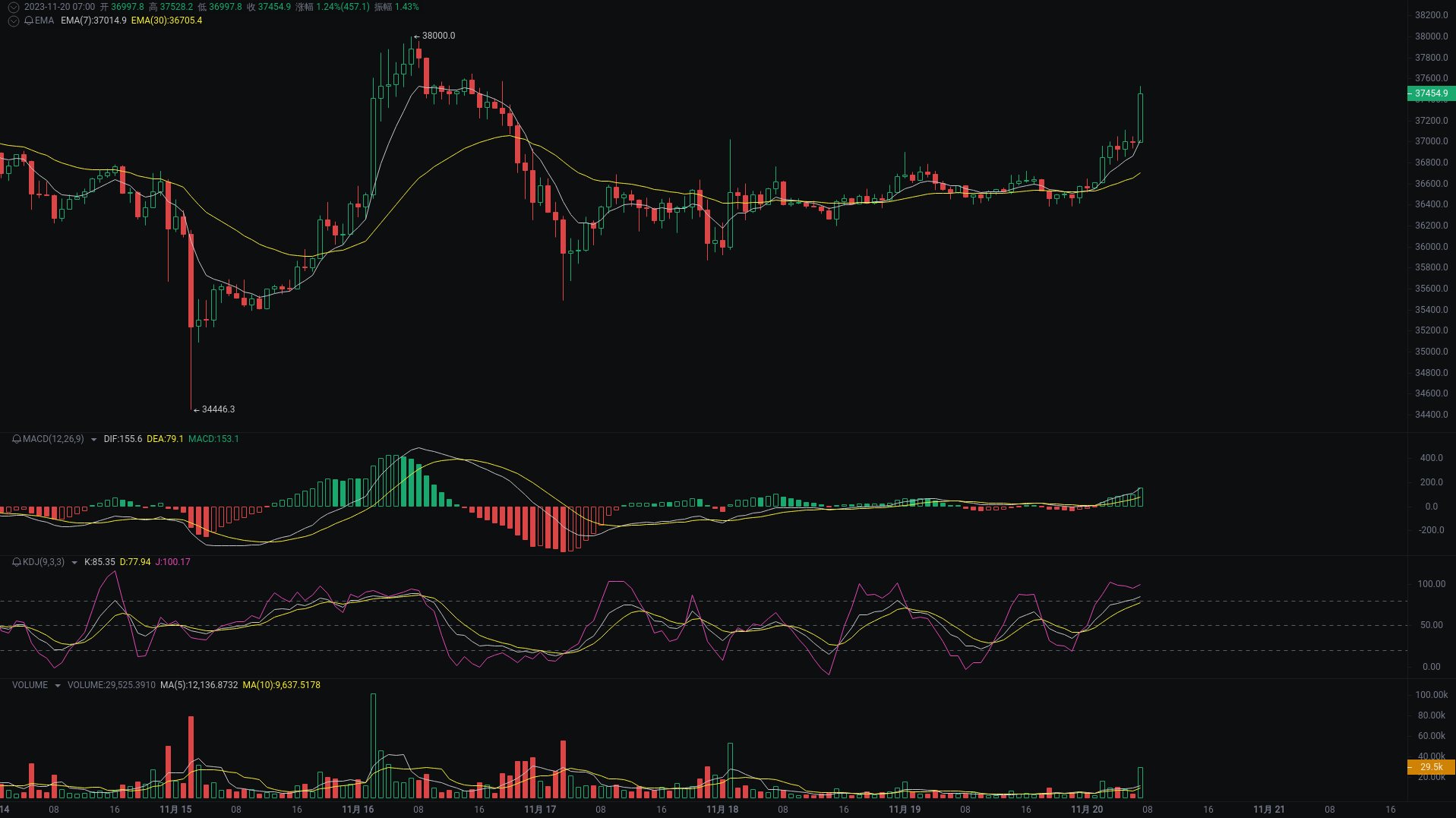Set alert via EMA bell icon
1456x818 pixels.
29,21
